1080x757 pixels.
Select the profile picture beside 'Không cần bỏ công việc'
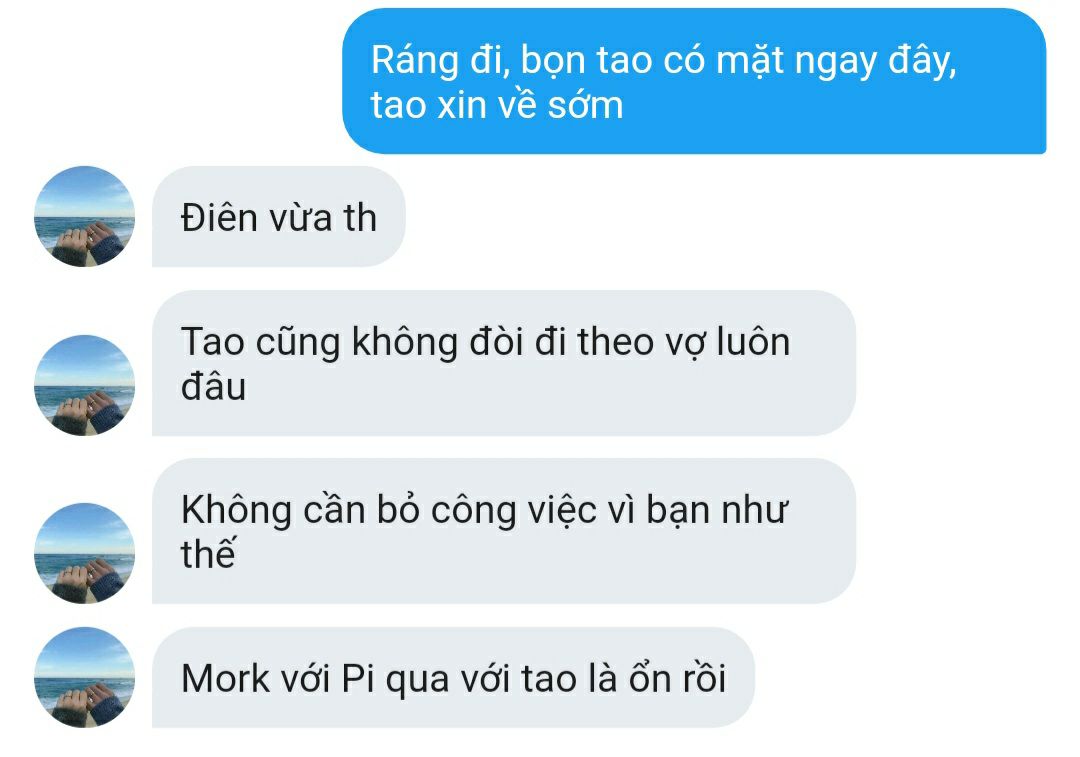point(85,553)
